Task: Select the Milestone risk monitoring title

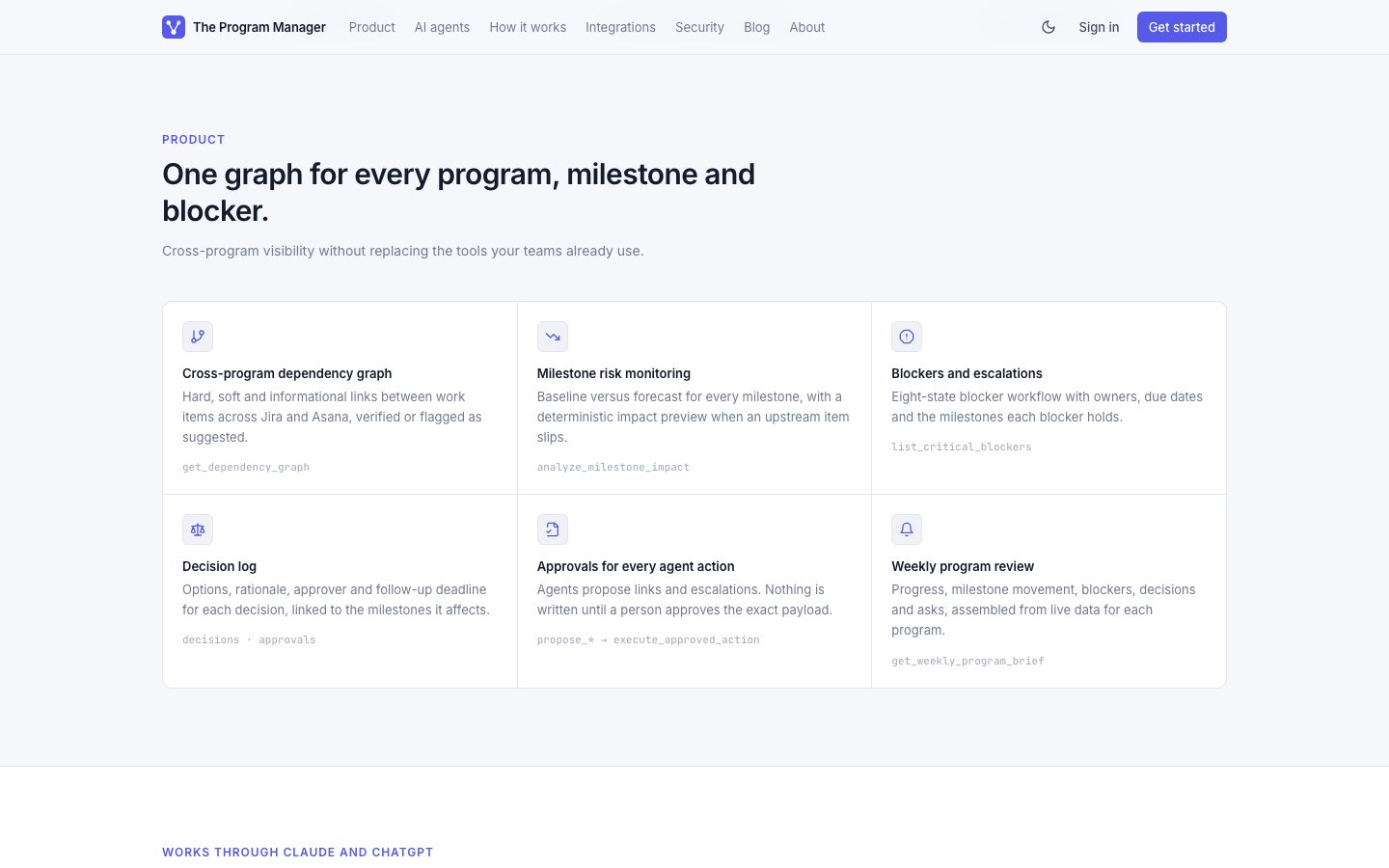Action: pyautogui.click(x=613, y=373)
